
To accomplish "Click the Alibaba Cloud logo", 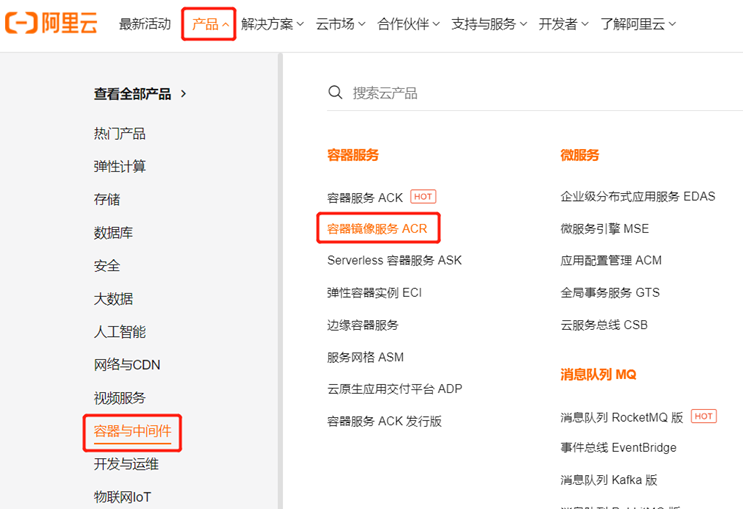I will [51, 23].
